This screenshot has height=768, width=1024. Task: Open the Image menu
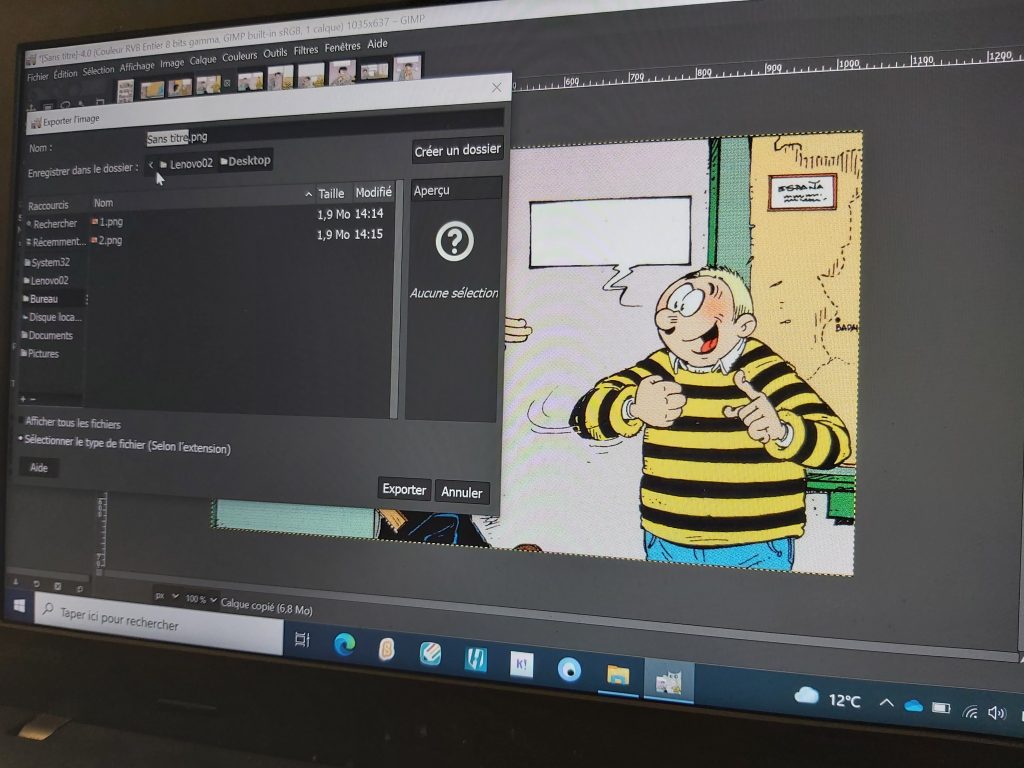coord(172,63)
